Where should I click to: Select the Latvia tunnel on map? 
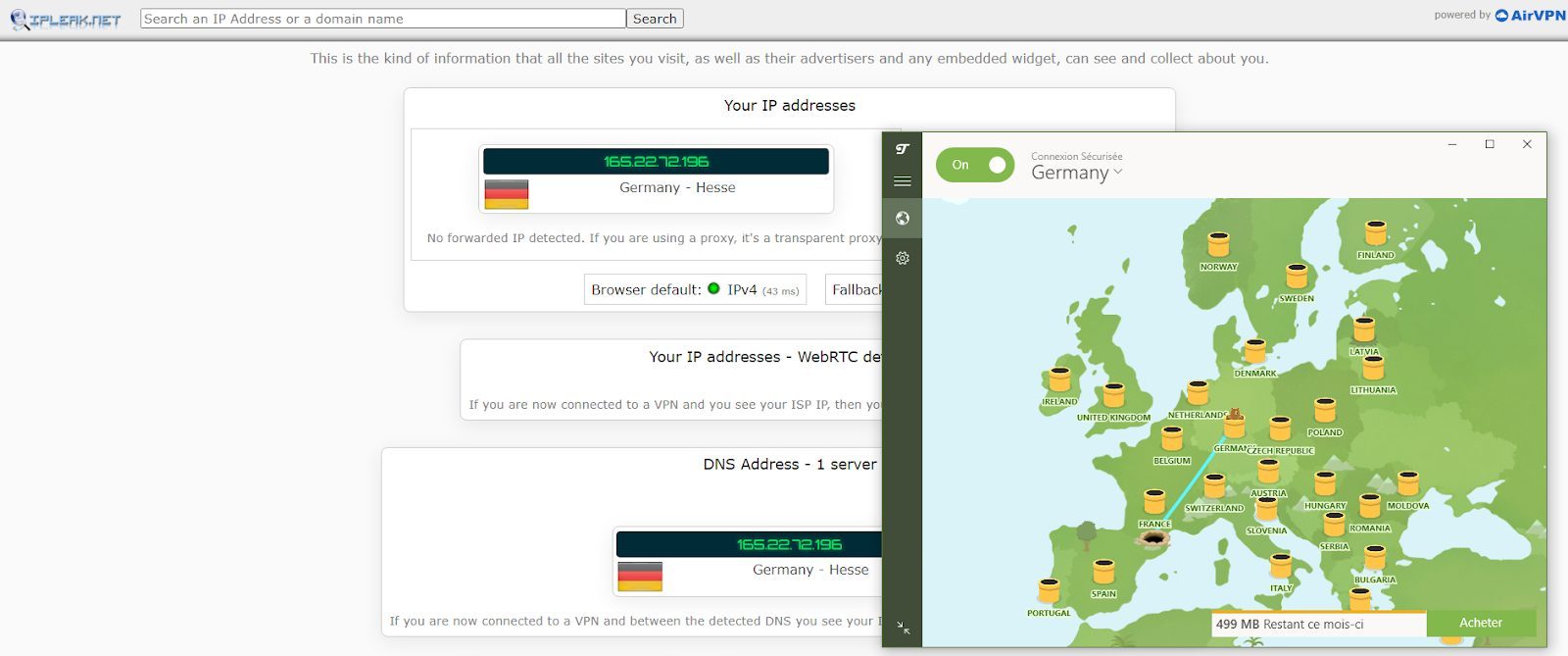1364,329
